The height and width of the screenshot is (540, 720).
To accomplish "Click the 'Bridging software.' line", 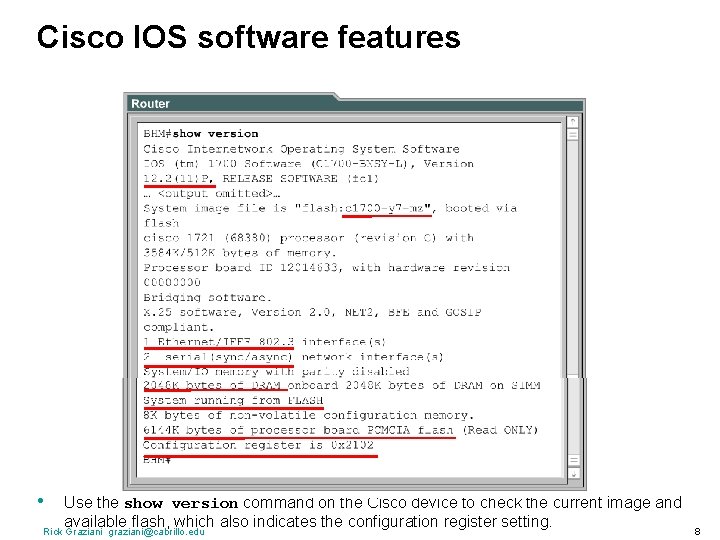I will pos(208,297).
